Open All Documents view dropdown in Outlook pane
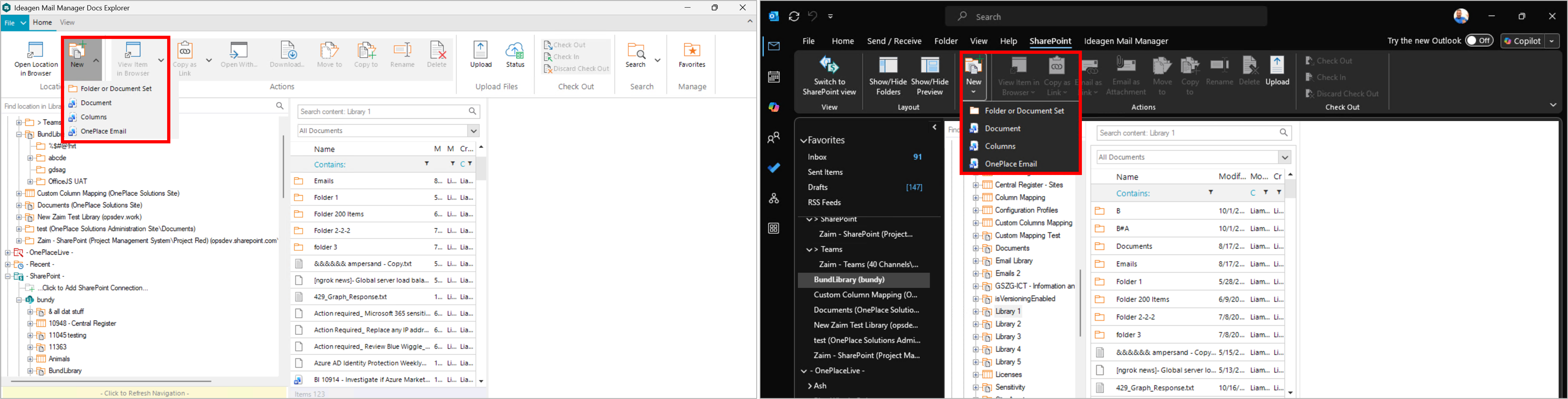Image resolution: width=1568 pixels, height=399 pixels. (1285, 157)
